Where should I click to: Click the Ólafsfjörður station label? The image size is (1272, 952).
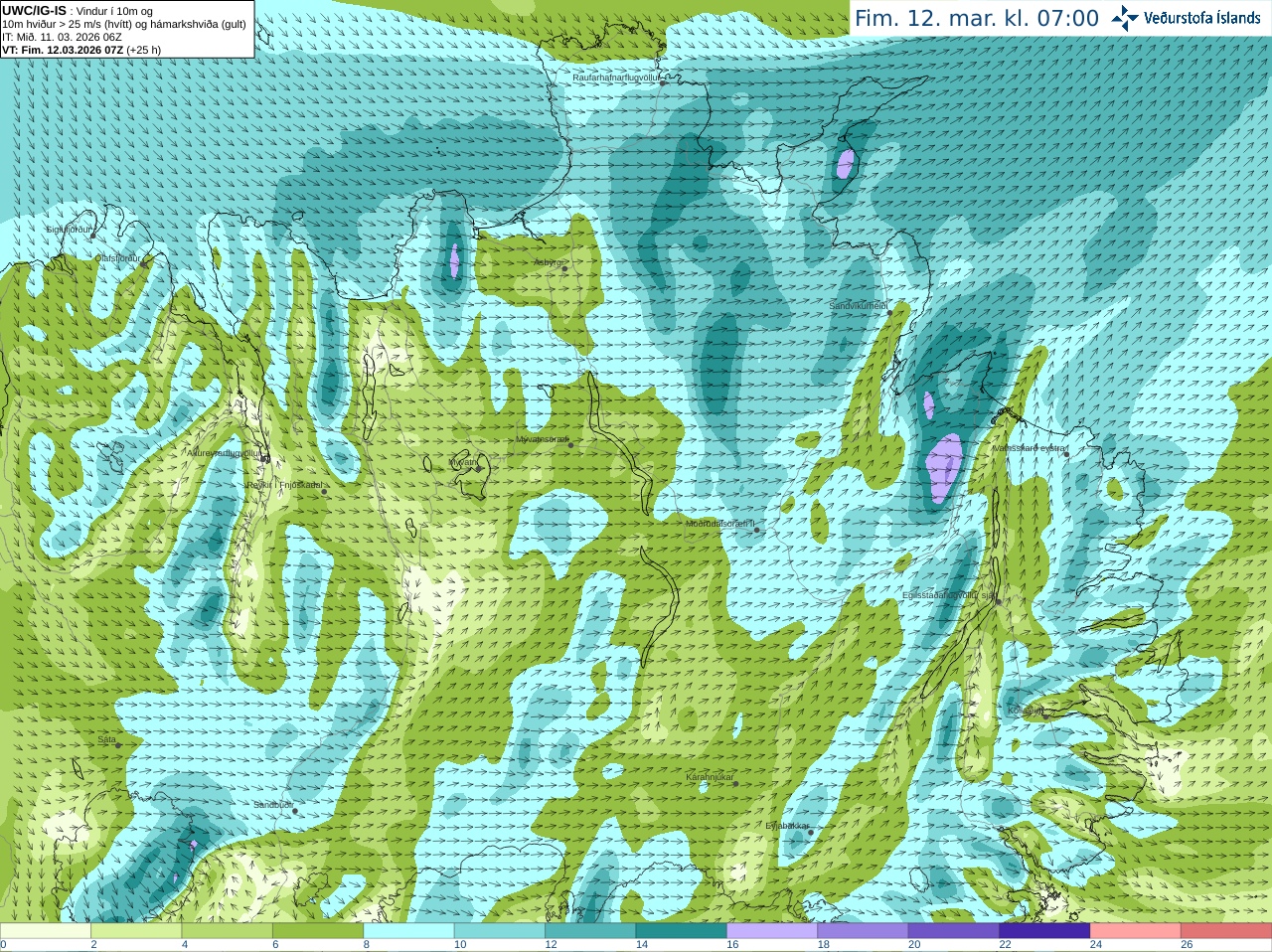tap(117, 258)
